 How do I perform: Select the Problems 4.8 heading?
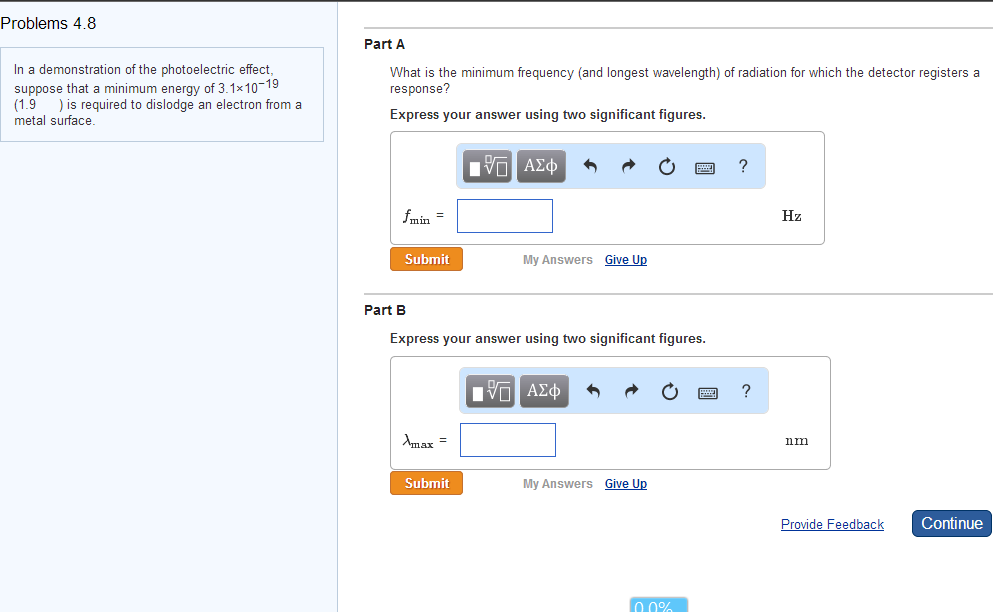pyautogui.click(x=48, y=23)
